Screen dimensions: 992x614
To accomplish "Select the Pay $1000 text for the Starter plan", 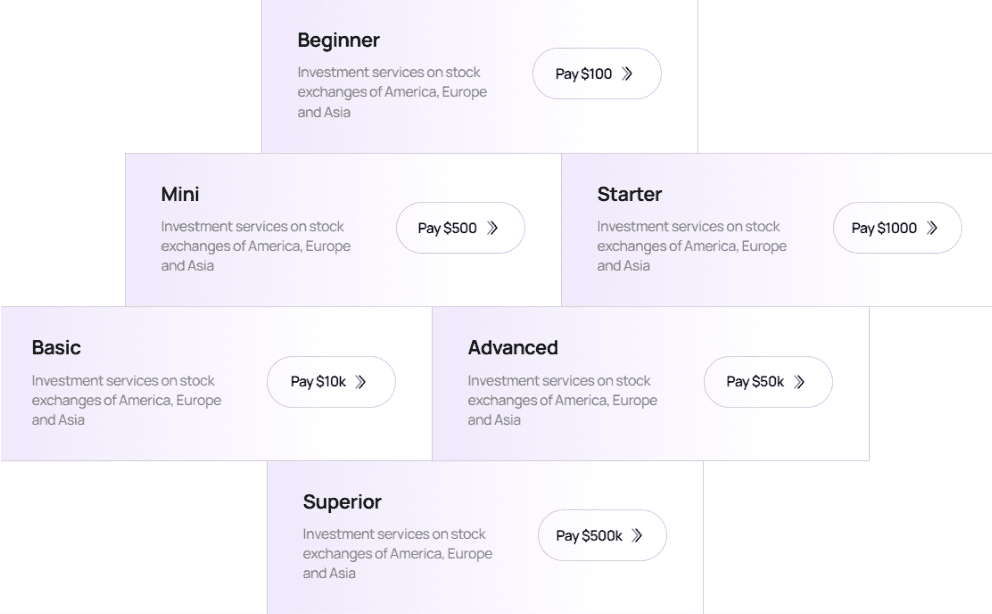I will tap(884, 228).
